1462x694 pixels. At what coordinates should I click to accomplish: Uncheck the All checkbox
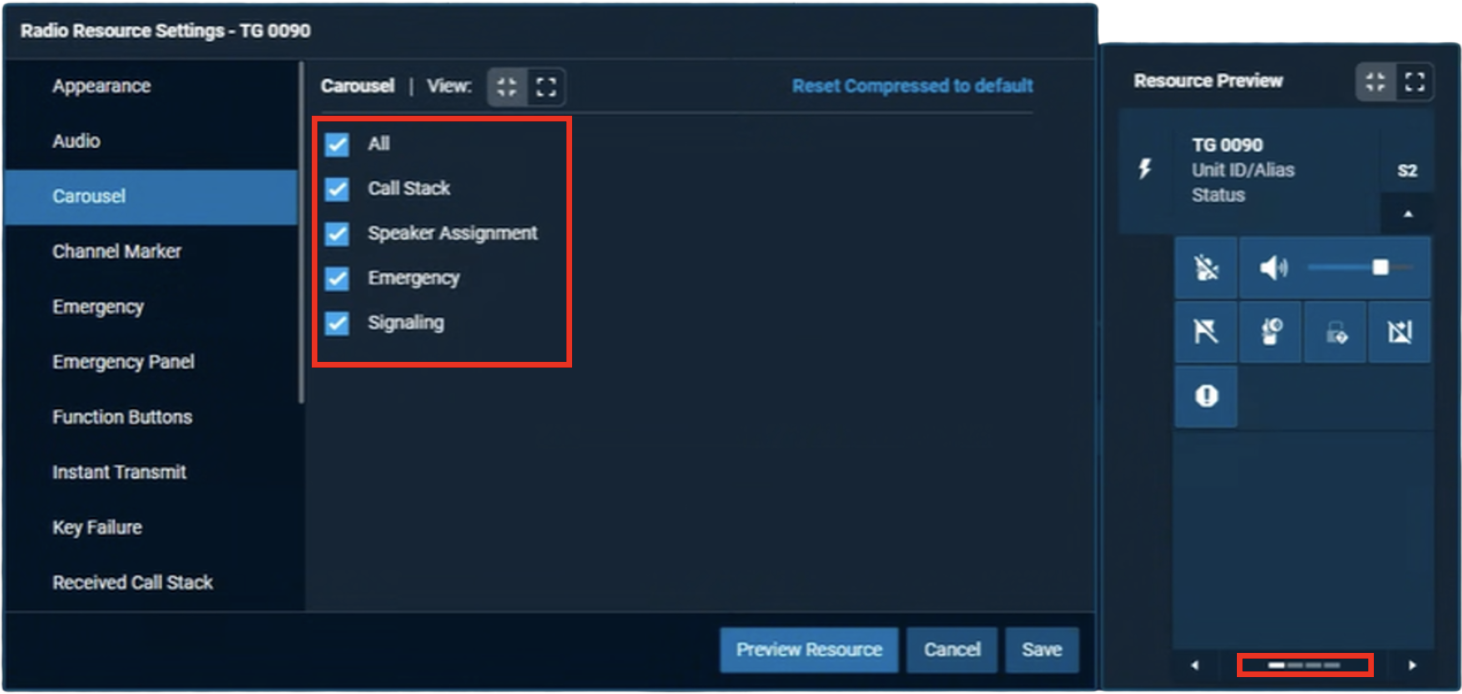click(x=337, y=144)
